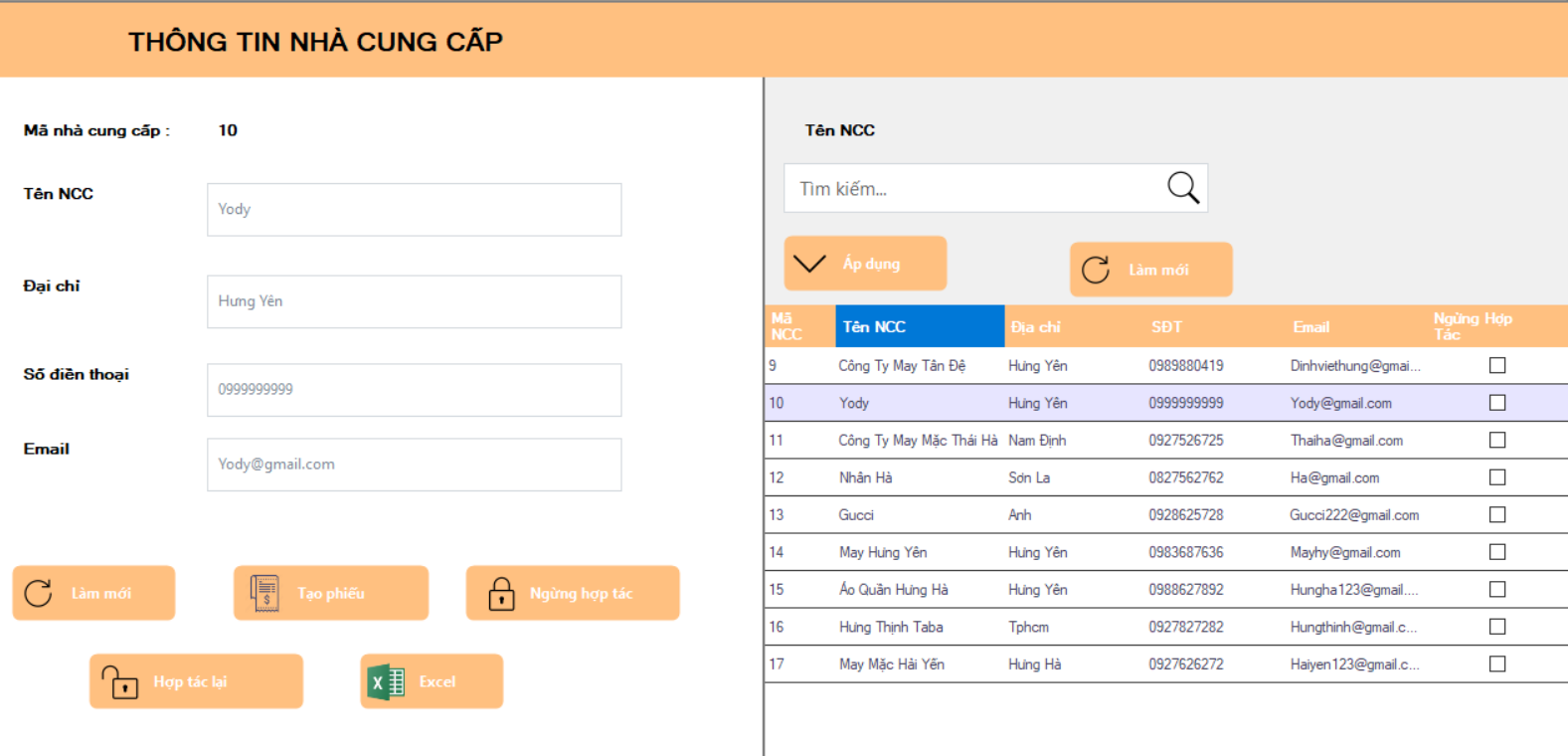Click phone number 0927526725
The width and height of the screenshot is (1568, 756).
[x=1186, y=440]
